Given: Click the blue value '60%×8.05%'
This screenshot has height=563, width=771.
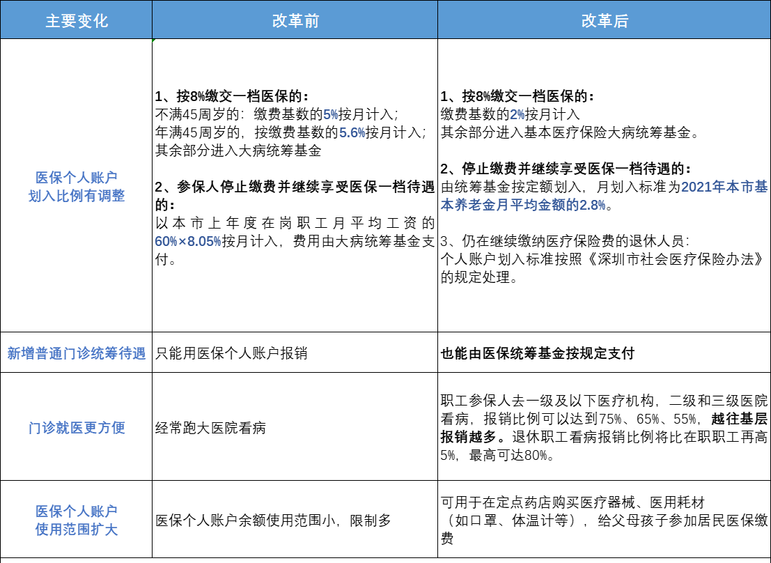Looking at the screenshot, I should [x=188, y=241].
